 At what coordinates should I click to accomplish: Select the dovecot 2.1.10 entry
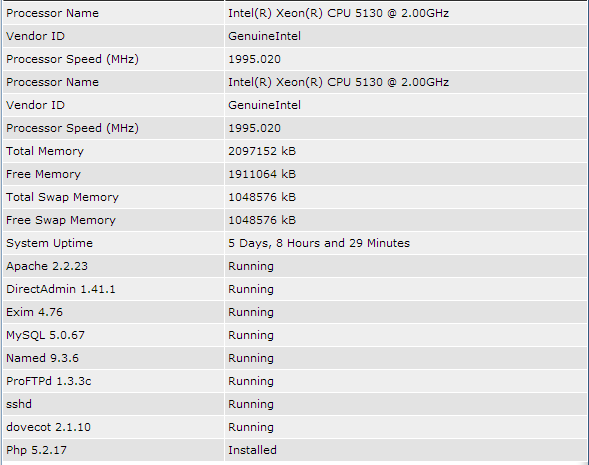coord(48,427)
